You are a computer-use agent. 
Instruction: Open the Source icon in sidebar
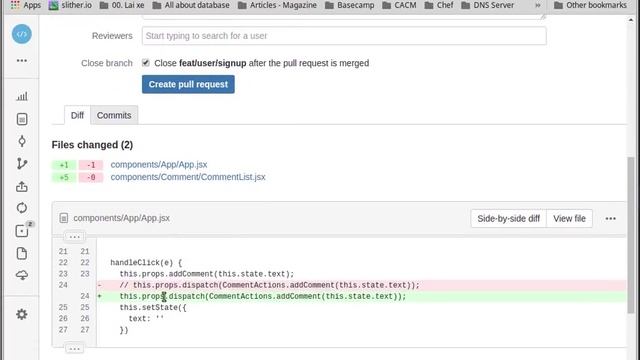point(22,119)
